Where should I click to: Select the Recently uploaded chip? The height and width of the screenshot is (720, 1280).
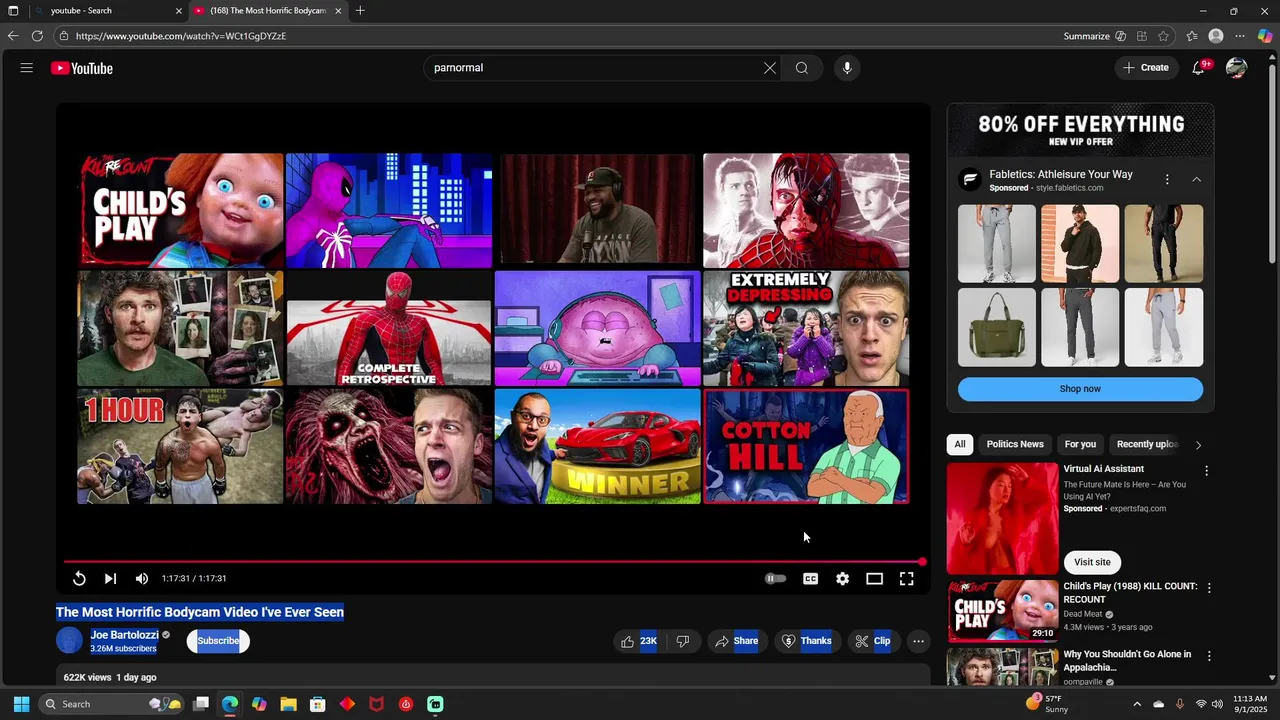point(1147,444)
